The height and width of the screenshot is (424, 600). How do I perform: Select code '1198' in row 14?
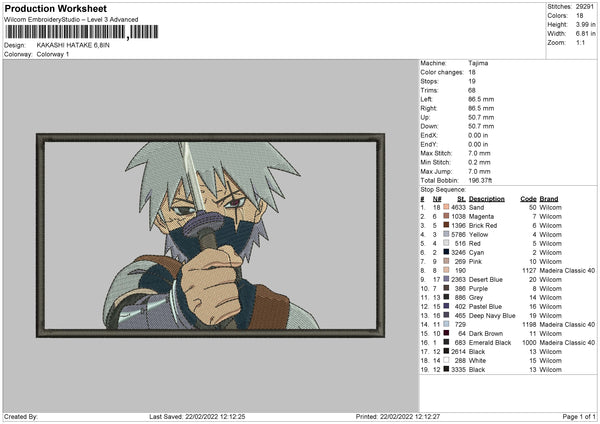coord(529,324)
